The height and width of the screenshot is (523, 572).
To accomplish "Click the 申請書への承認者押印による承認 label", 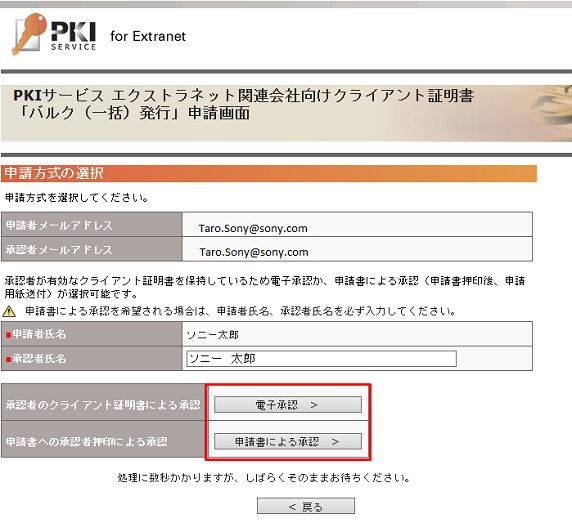I will pos(86,442).
